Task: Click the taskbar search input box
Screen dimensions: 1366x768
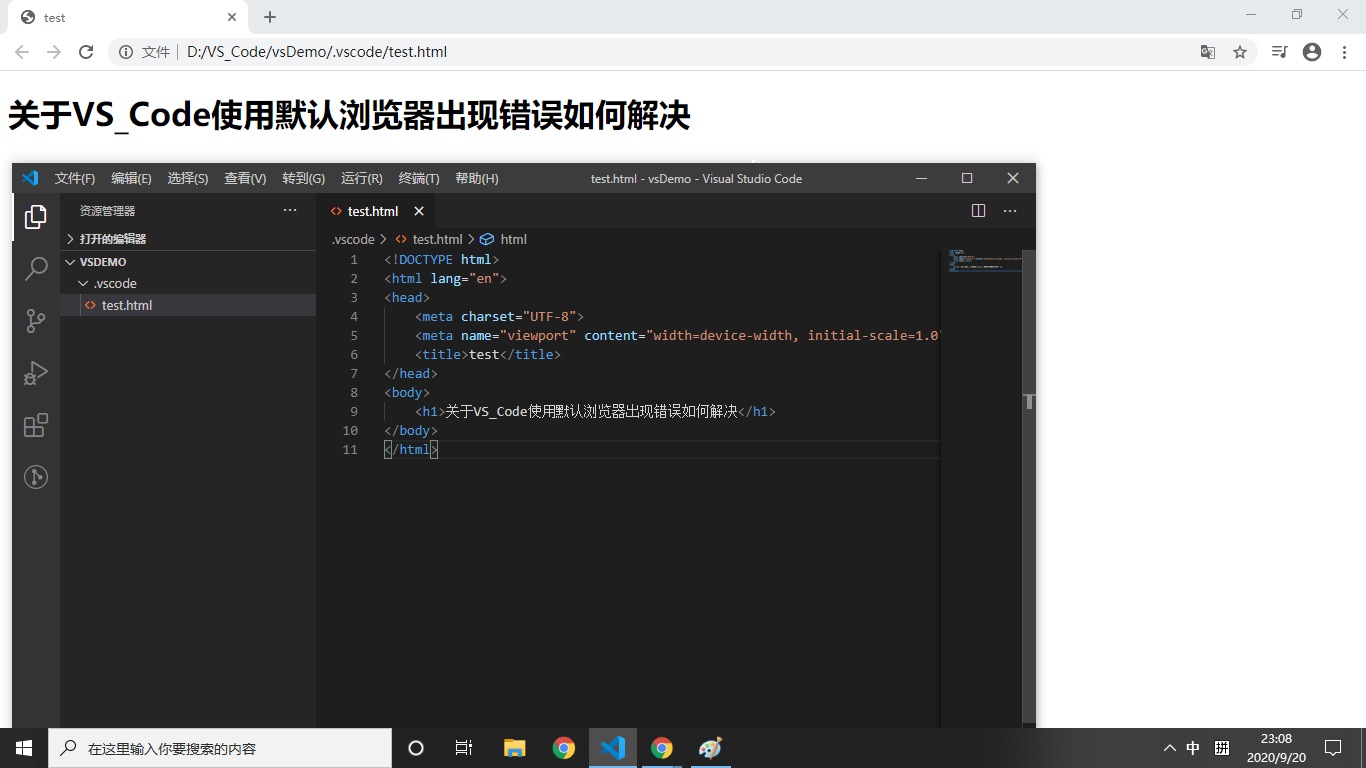Action: tap(220, 748)
